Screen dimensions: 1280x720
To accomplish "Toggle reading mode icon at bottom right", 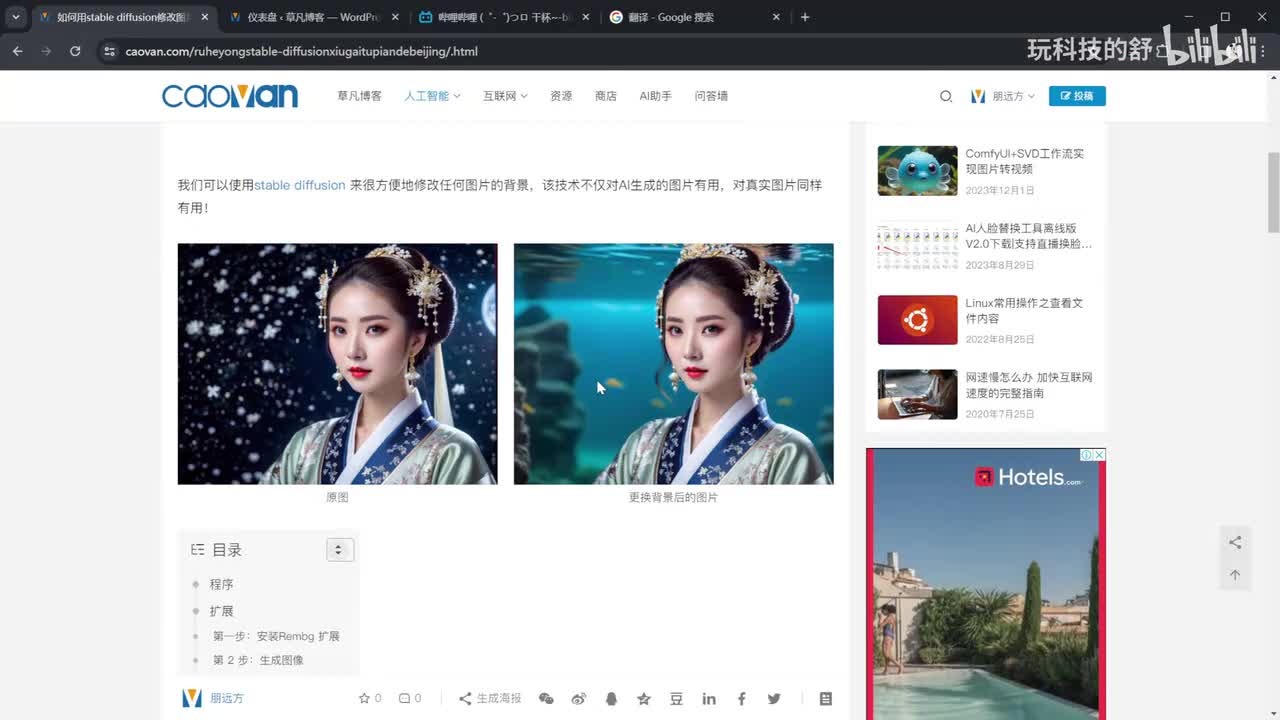I will click(x=825, y=699).
